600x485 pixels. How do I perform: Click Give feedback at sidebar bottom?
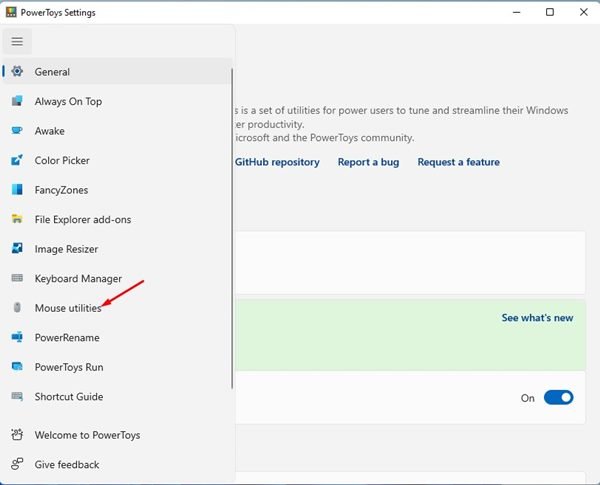[x=67, y=464]
